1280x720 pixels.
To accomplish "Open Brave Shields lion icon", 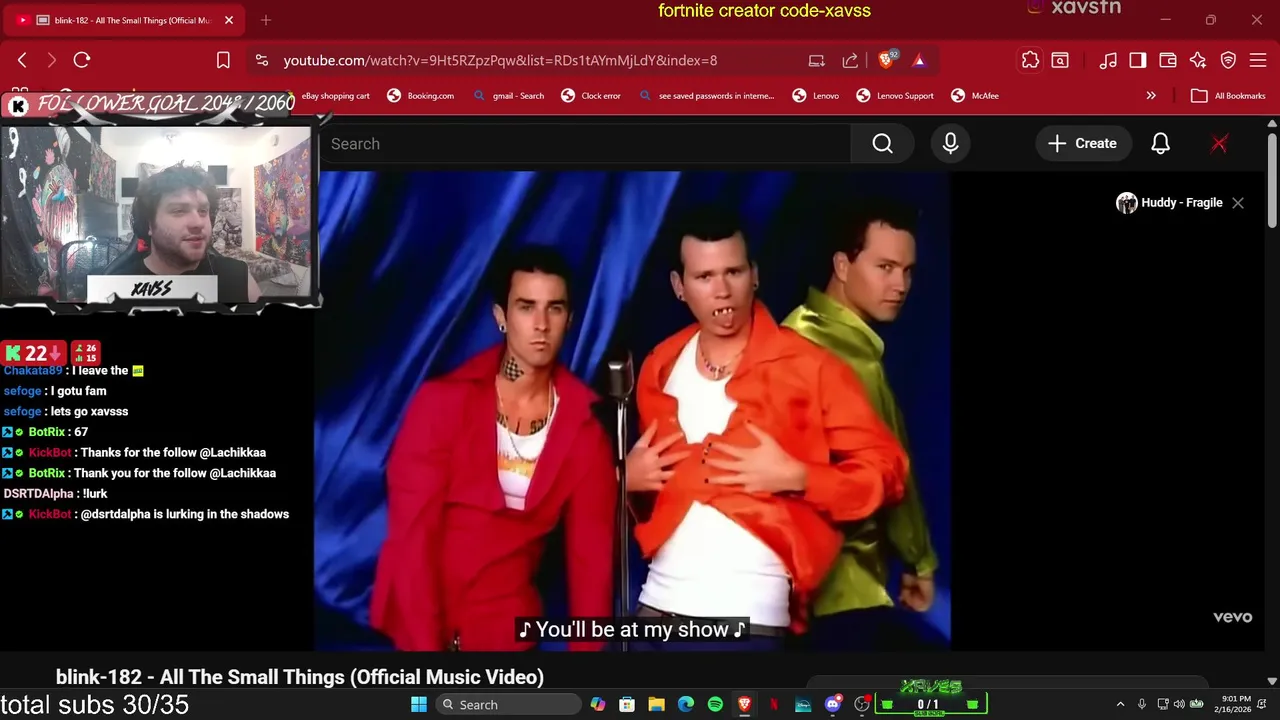I will coord(887,60).
